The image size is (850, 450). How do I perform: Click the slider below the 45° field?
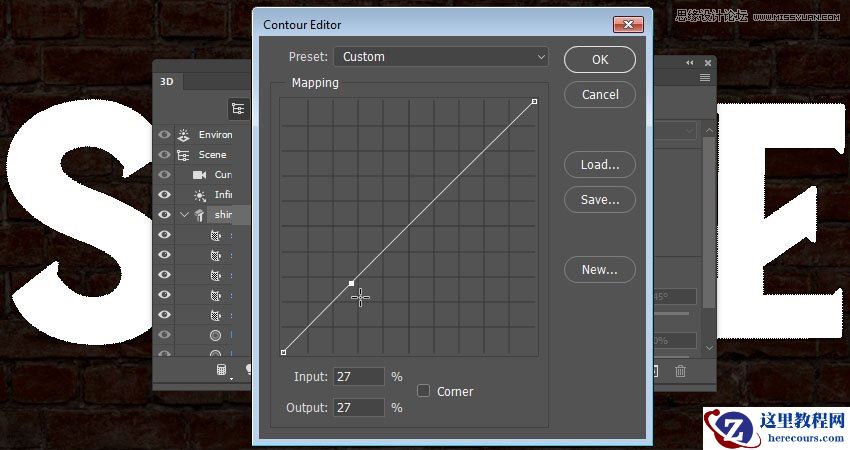(x=672, y=313)
